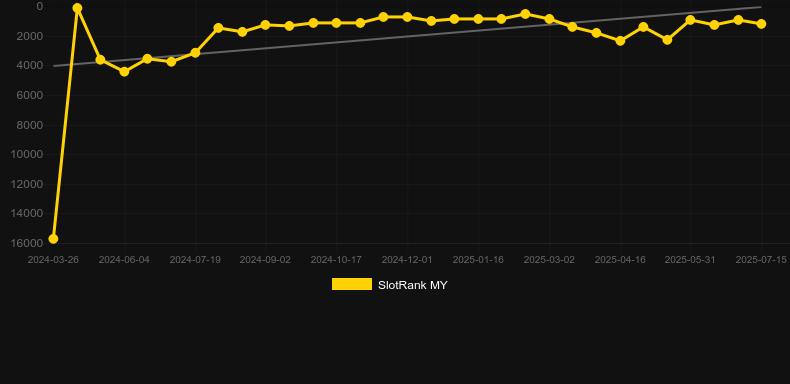Click the yellow SlotRank MY legend swatch
The width and height of the screenshot is (790, 384).
point(352,284)
